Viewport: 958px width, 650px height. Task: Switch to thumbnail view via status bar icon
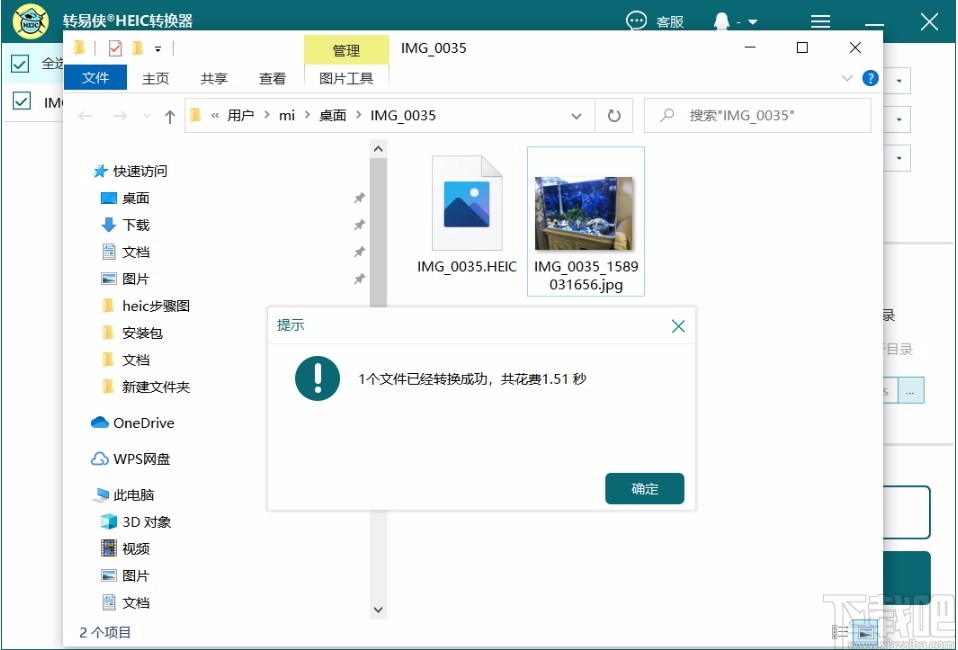(x=864, y=631)
